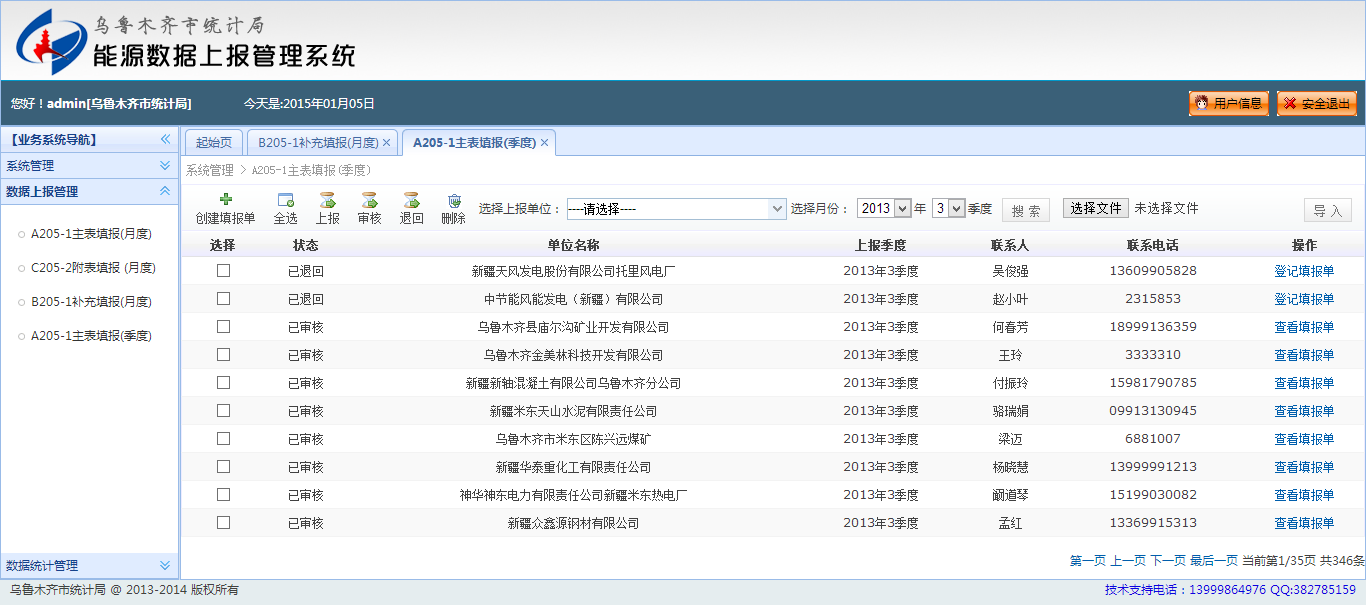
Task: Click the 退回 return icon
Action: (412, 200)
